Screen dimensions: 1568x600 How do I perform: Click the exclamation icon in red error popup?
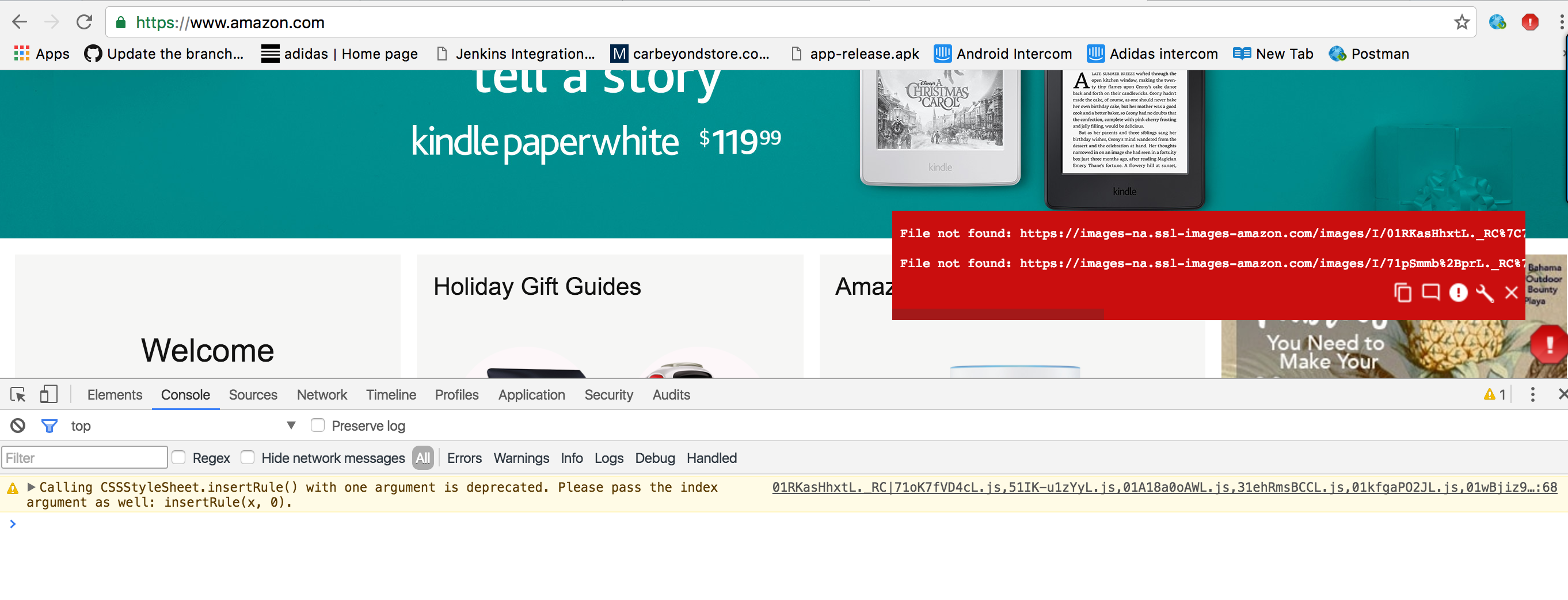coord(1458,293)
